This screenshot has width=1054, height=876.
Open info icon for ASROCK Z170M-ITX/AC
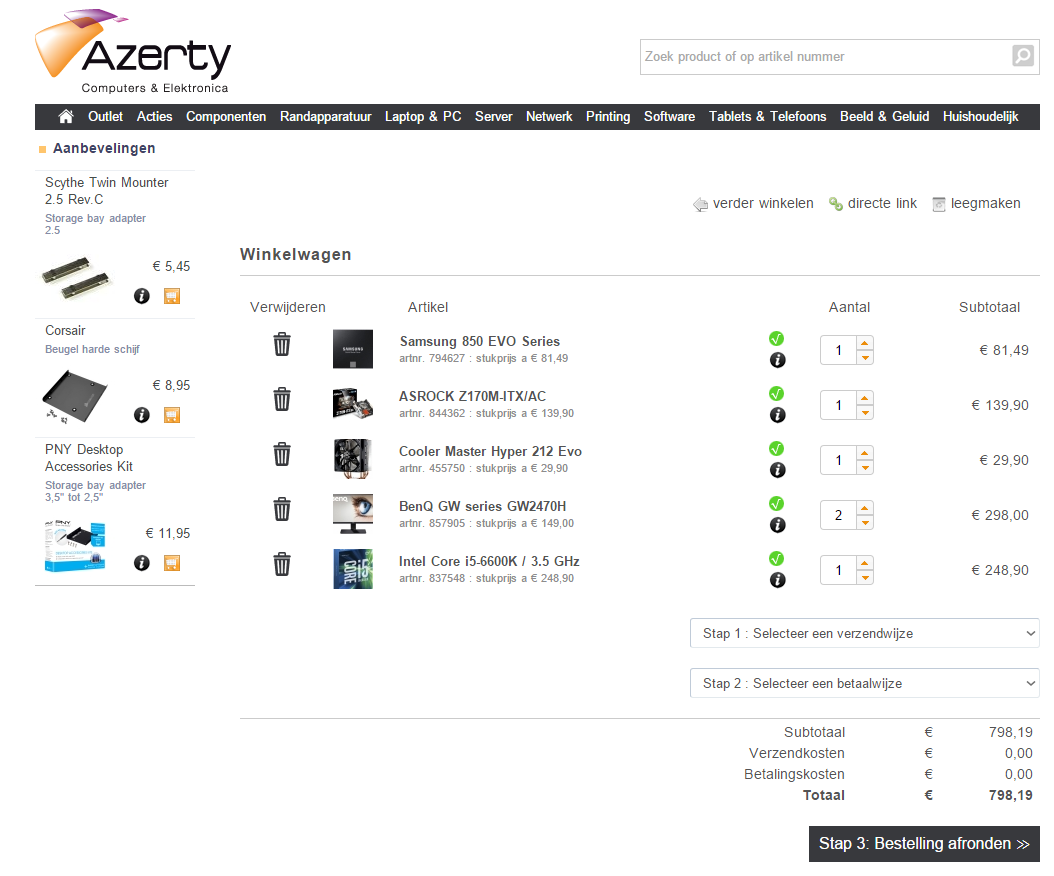(777, 415)
